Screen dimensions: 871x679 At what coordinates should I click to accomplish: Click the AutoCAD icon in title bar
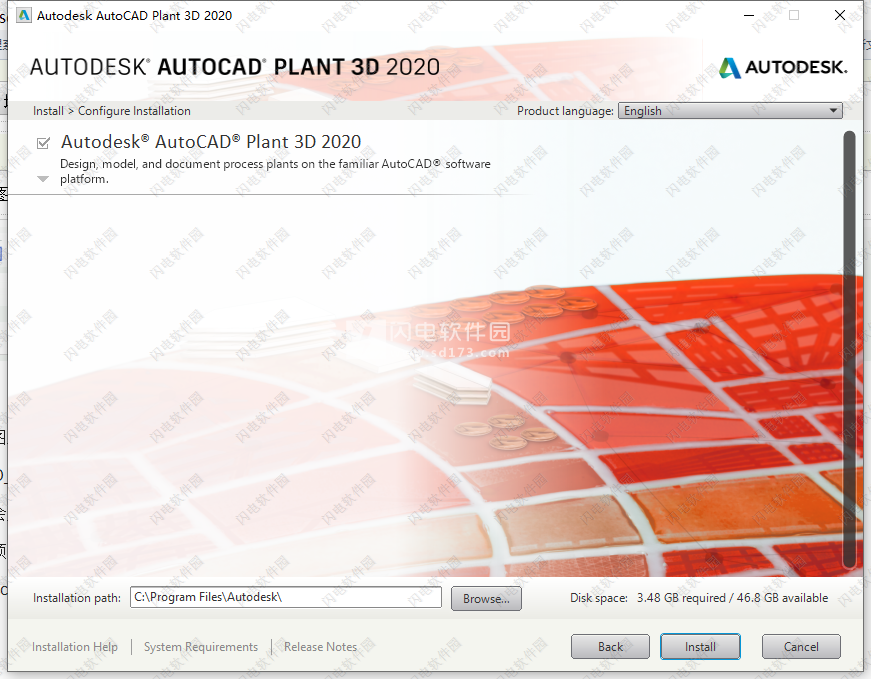[24, 15]
